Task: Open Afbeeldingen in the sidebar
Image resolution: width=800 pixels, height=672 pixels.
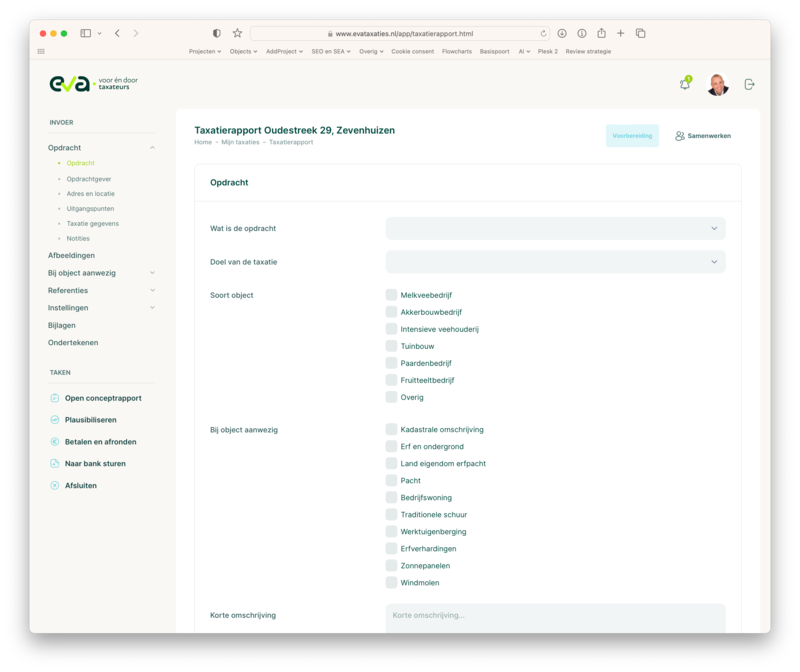Action: pos(71,255)
